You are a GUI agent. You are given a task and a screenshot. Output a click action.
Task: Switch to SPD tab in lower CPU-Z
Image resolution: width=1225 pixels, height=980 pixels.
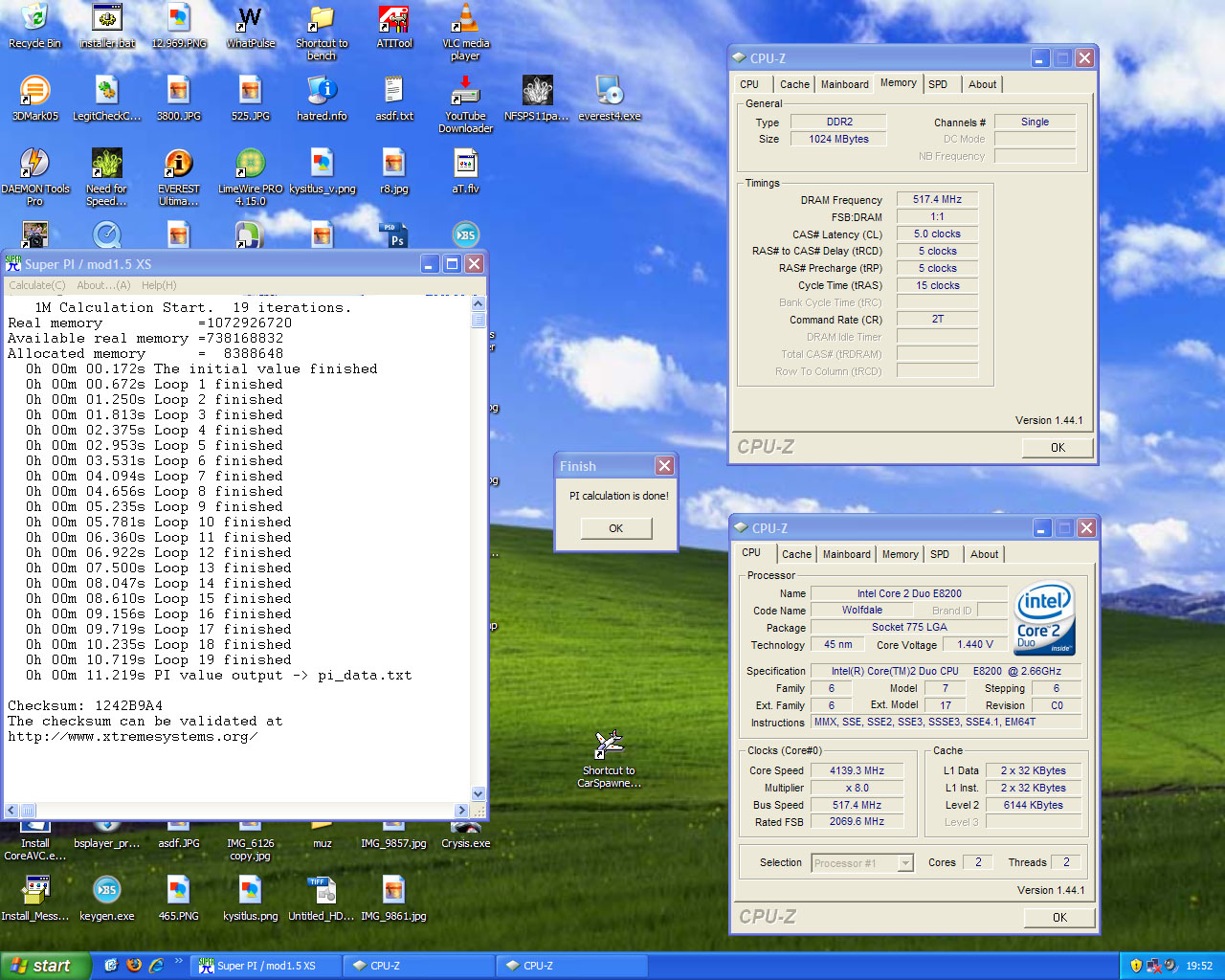click(940, 554)
